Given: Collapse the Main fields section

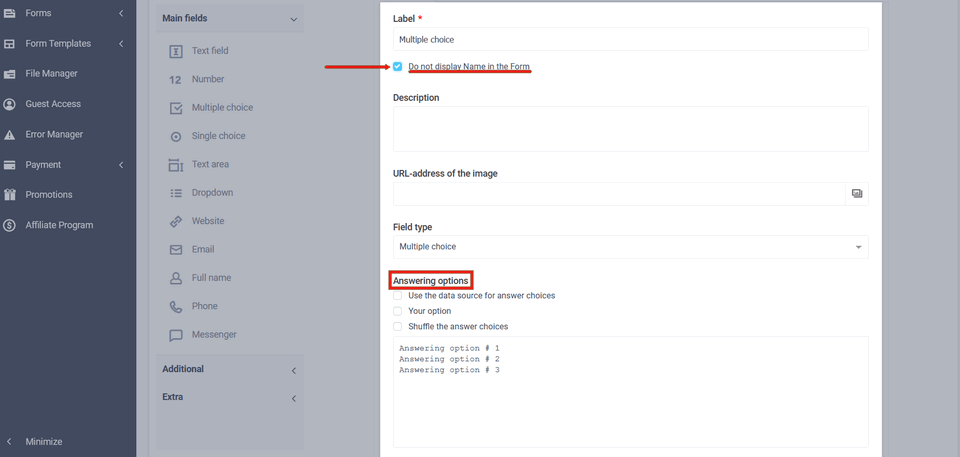Looking at the screenshot, I should click(293, 19).
